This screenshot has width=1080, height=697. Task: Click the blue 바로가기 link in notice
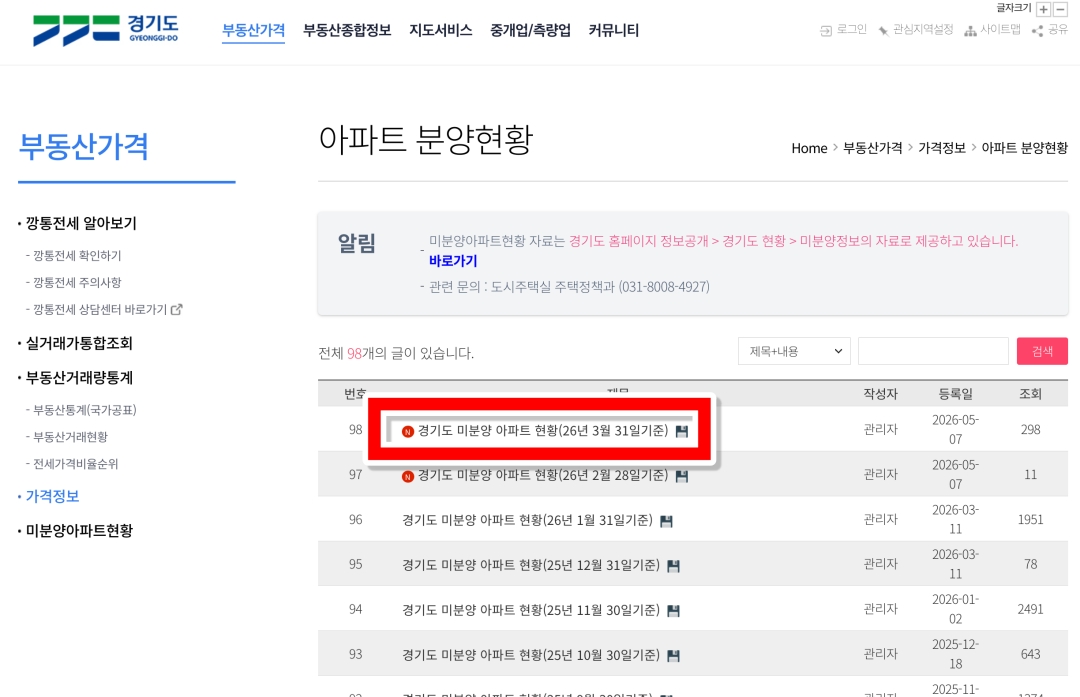click(453, 261)
